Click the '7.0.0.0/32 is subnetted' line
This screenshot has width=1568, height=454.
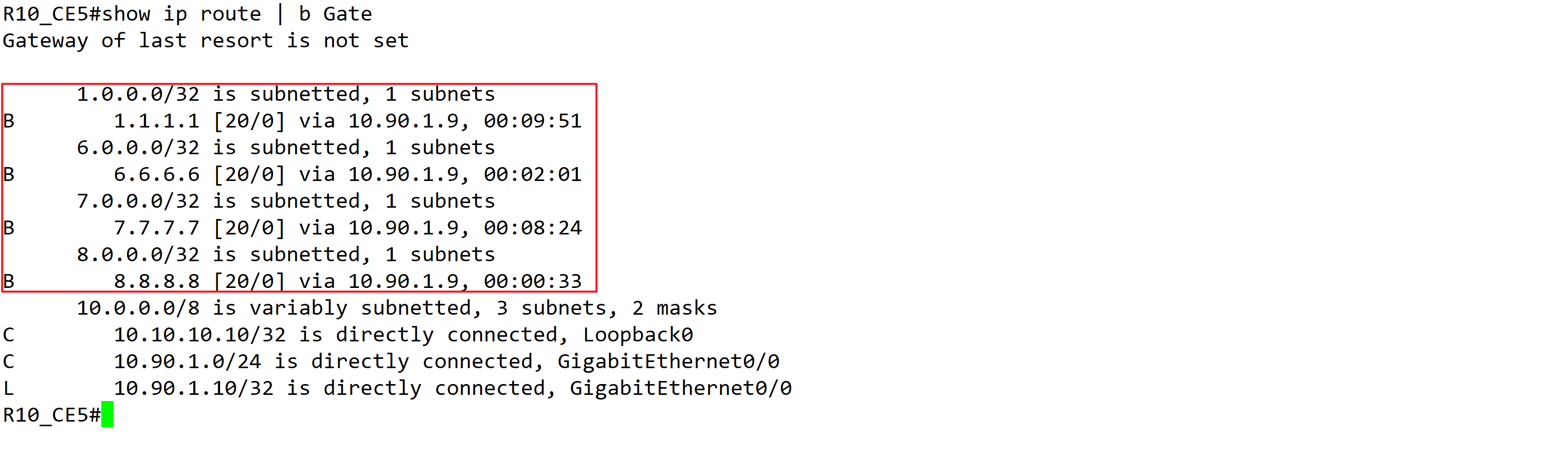click(x=286, y=202)
